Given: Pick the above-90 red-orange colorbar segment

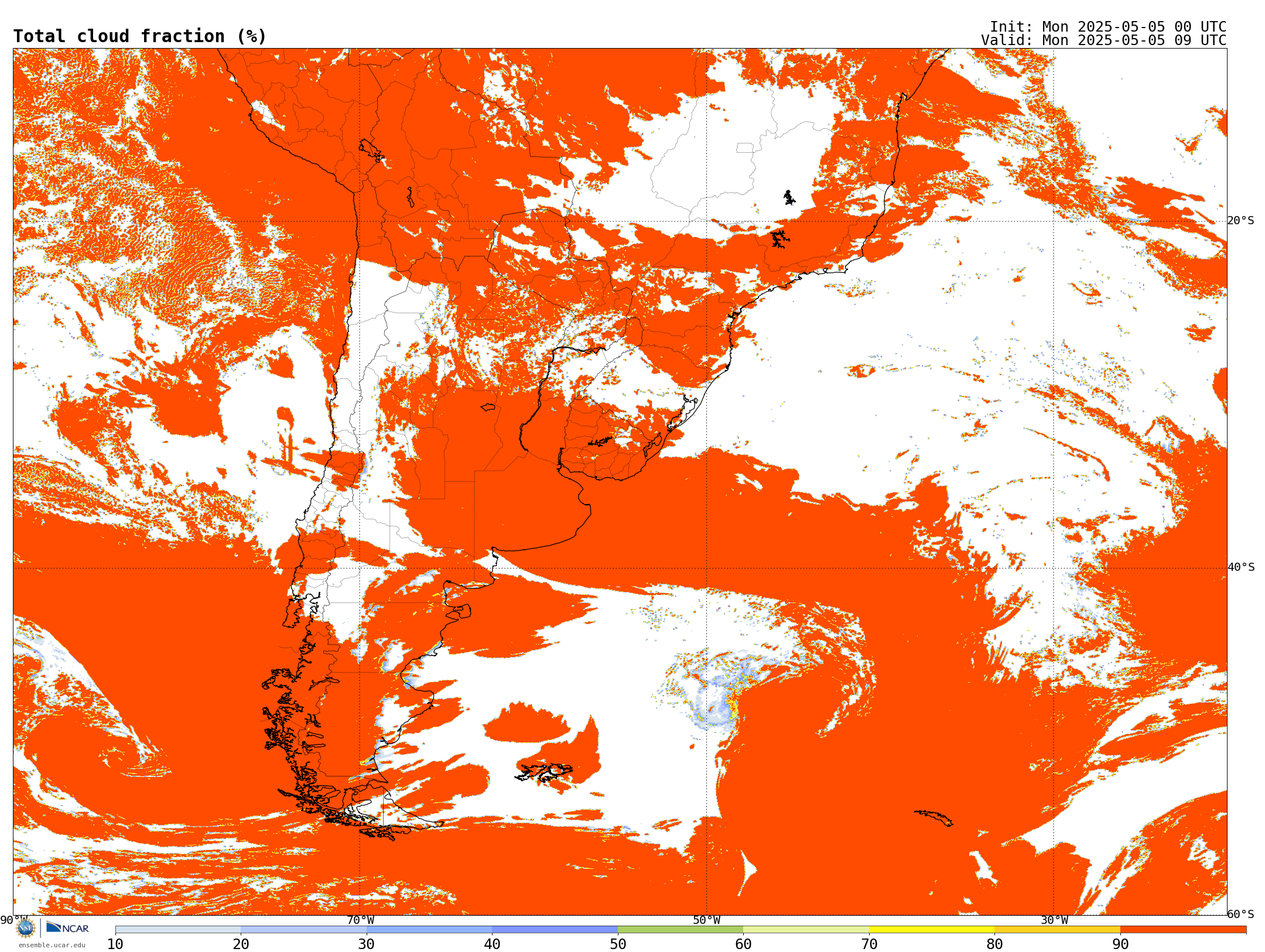Looking at the screenshot, I should click(1183, 930).
